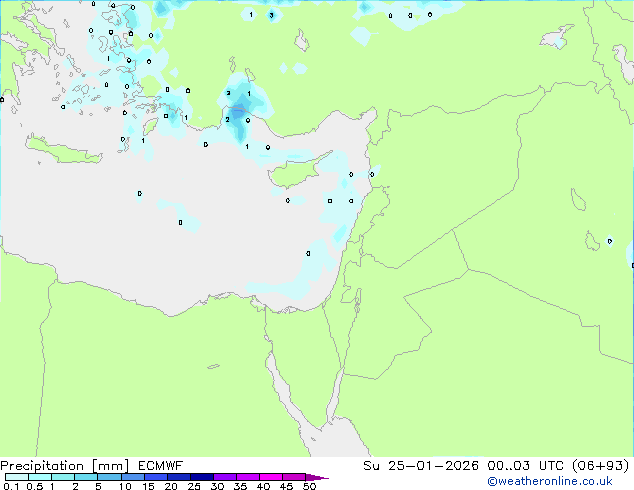
Task: Click the 'Su 25-01-2026' date text
Action: pyautogui.click(x=421, y=466)
